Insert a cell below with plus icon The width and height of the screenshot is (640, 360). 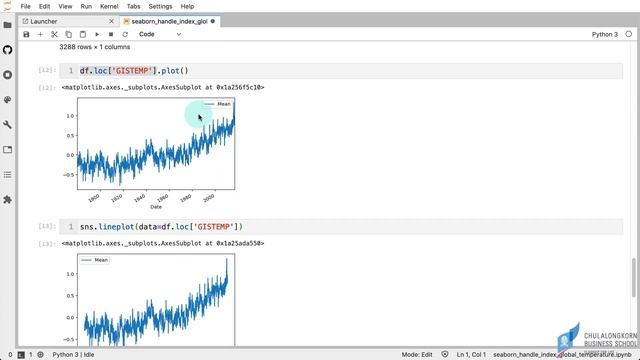[x=40, y=34]
